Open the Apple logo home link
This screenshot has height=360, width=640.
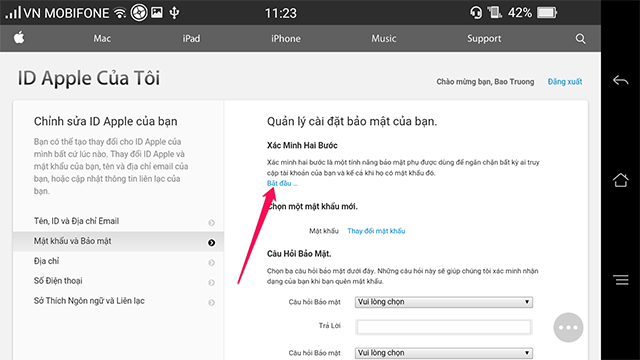19,38
